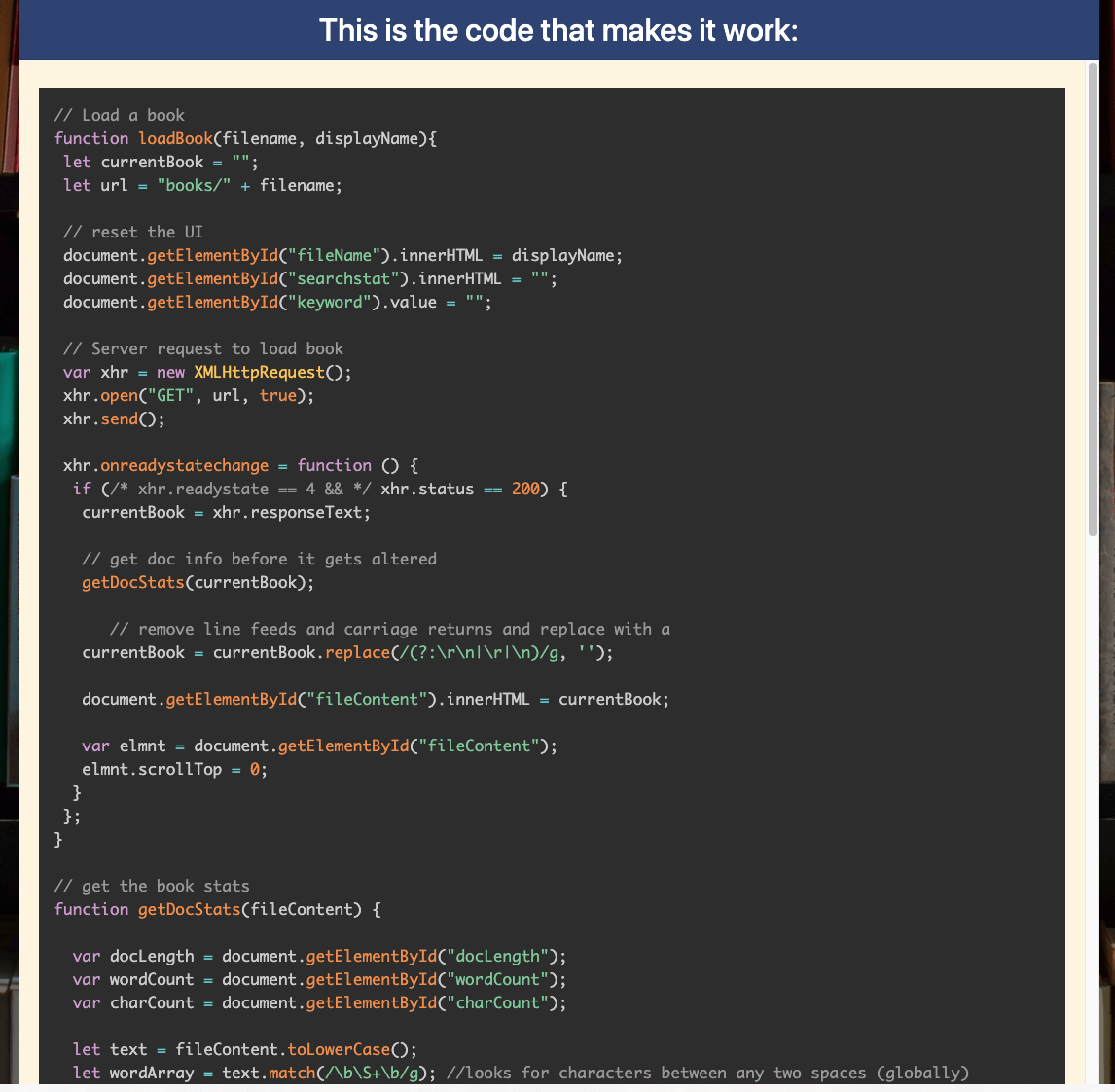Click the comment '// get the book stats'
The image size is (1115, 1092).
[152, 887]
